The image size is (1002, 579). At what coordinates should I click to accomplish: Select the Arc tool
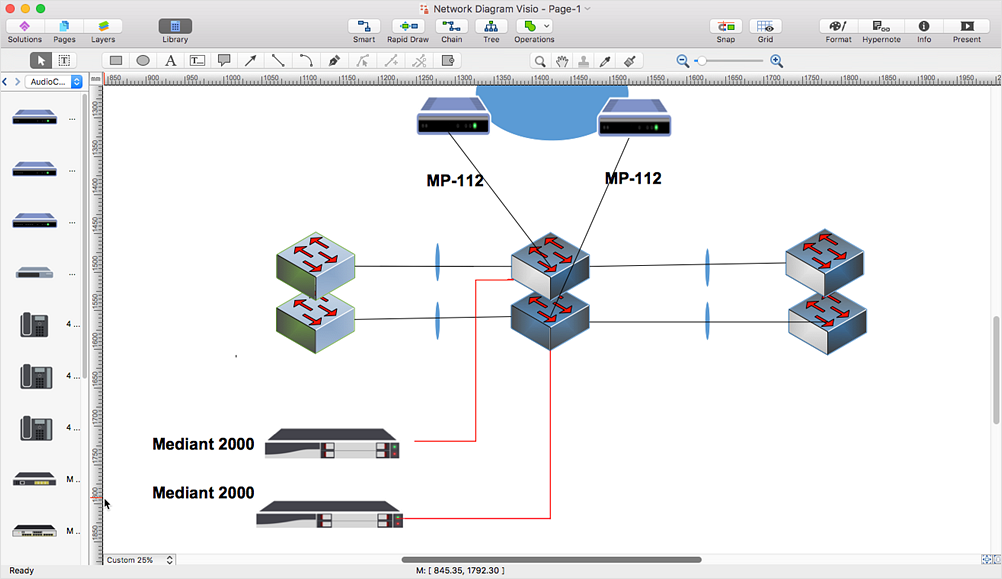(x=306, y=61)
